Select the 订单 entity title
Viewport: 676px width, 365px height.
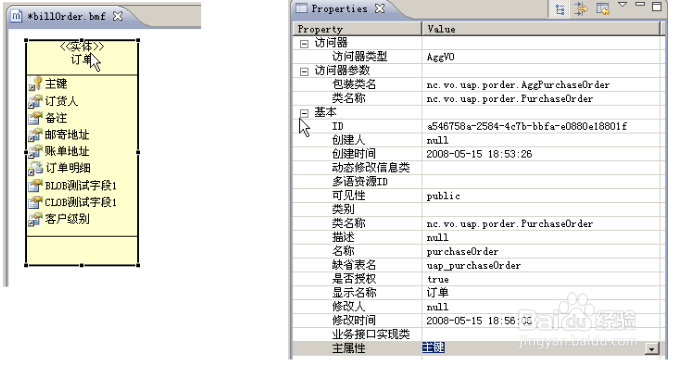81,59
